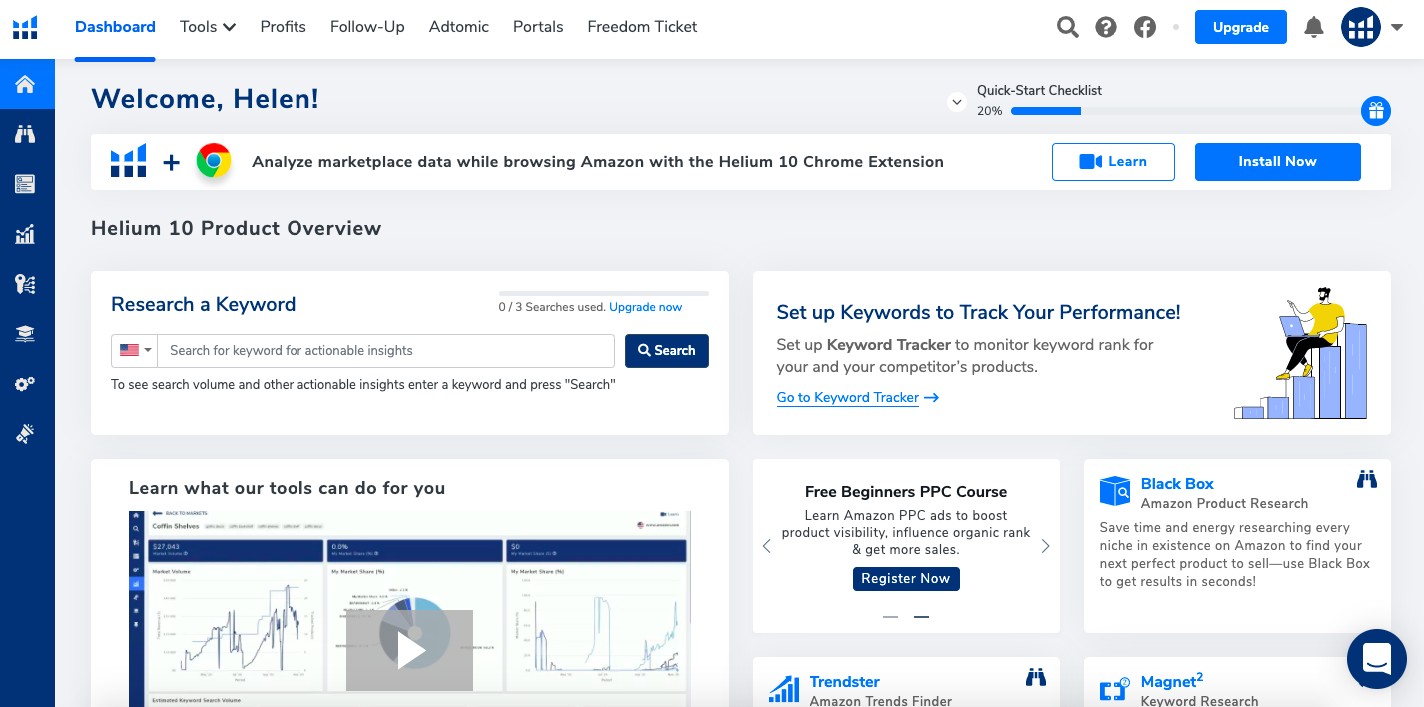This screenshot has height=707, width=1424.
Task: Click the Free Beginners PPC Course heading
Action: tap(906, 491)
